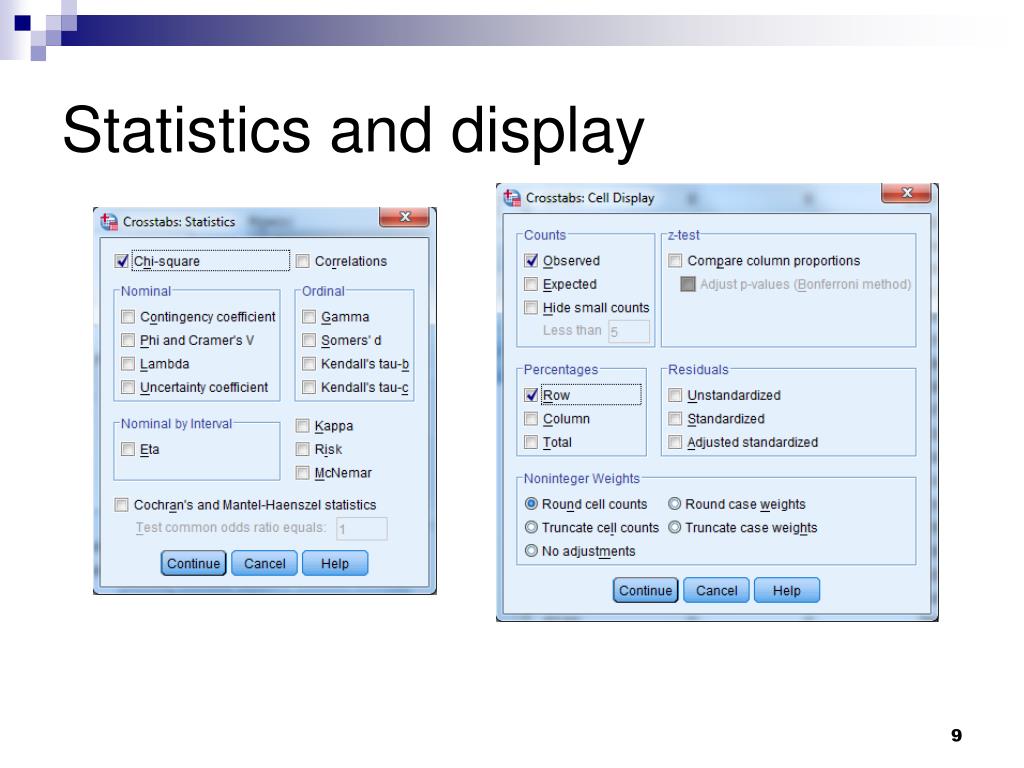Check Uncertainty coefficient box
Image resolution: width=1024 pixels, height=768 pixels.
(128, 387)
